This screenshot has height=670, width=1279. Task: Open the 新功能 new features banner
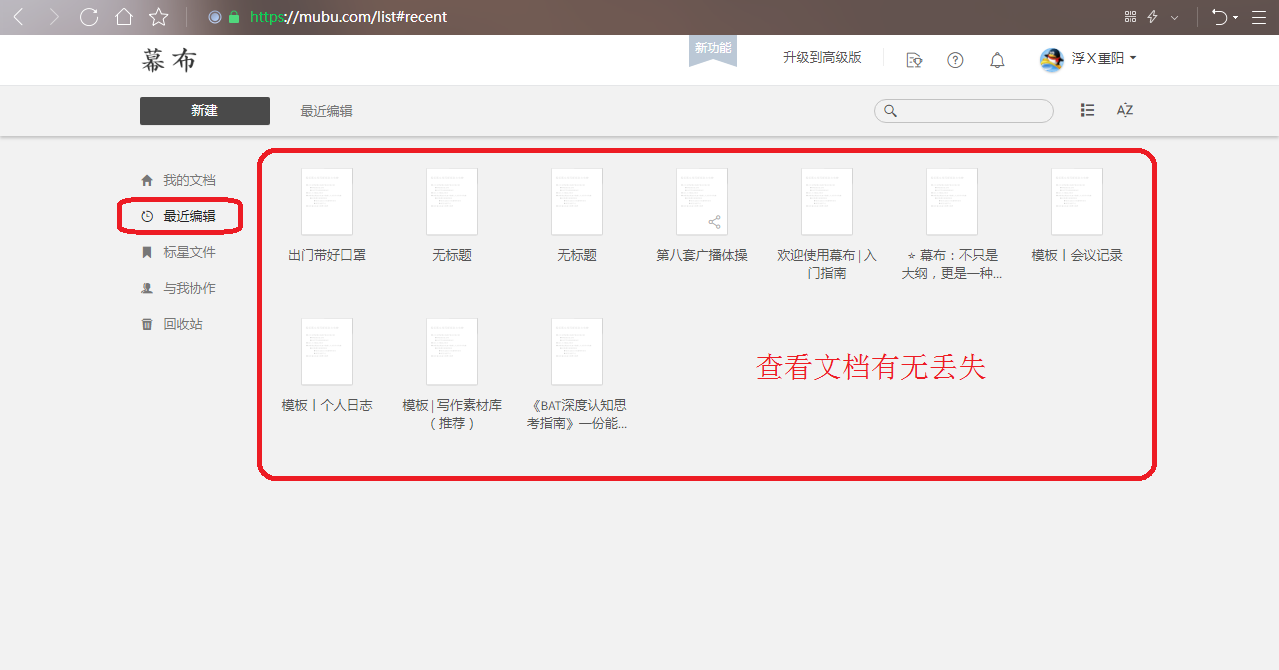tap(711, 49)
